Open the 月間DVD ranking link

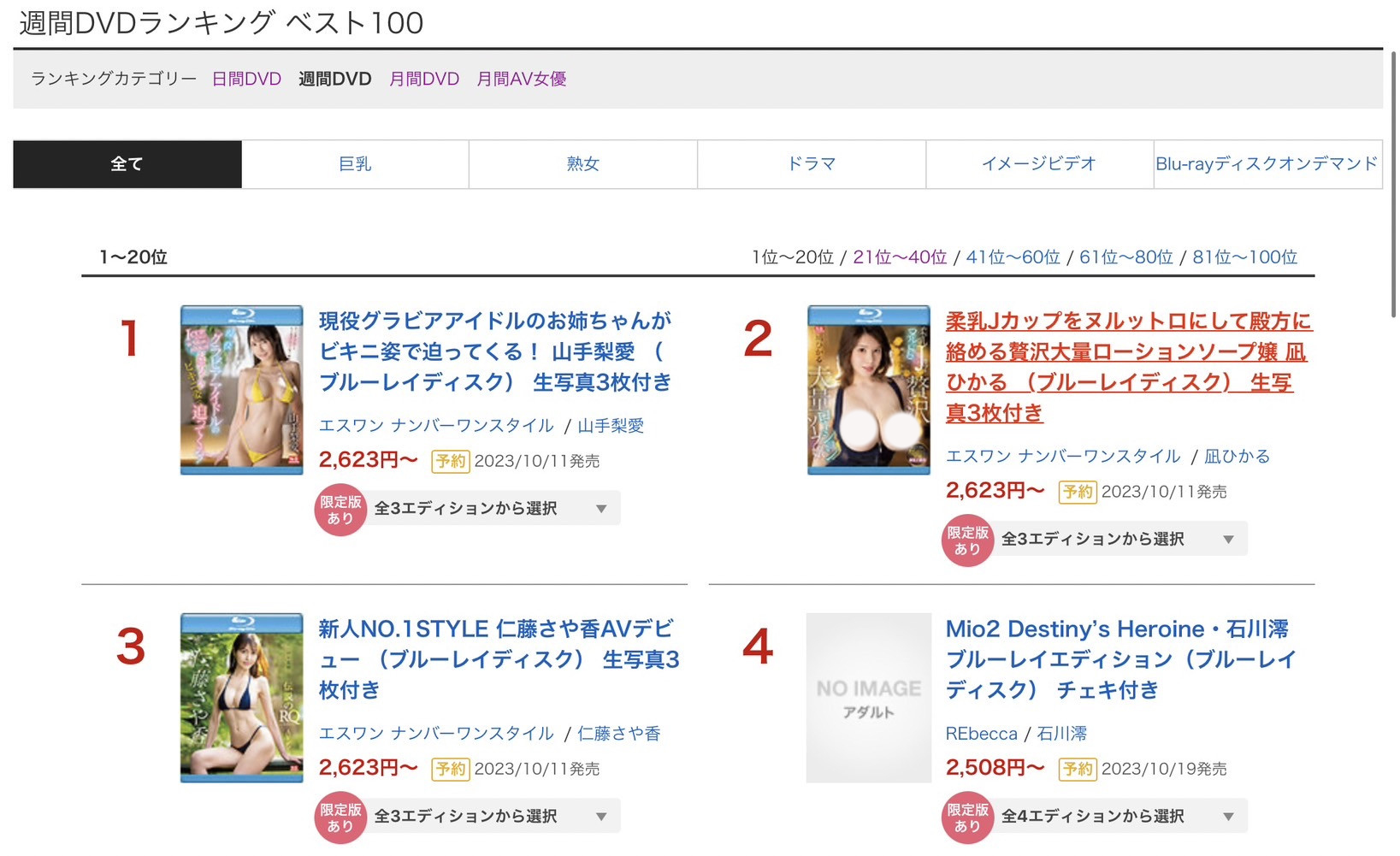click(x=424, y=79)
